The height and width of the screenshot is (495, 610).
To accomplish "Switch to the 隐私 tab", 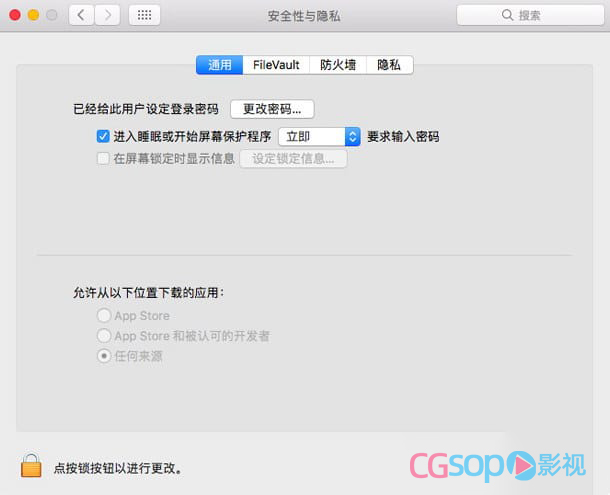I will coord(389,65).
